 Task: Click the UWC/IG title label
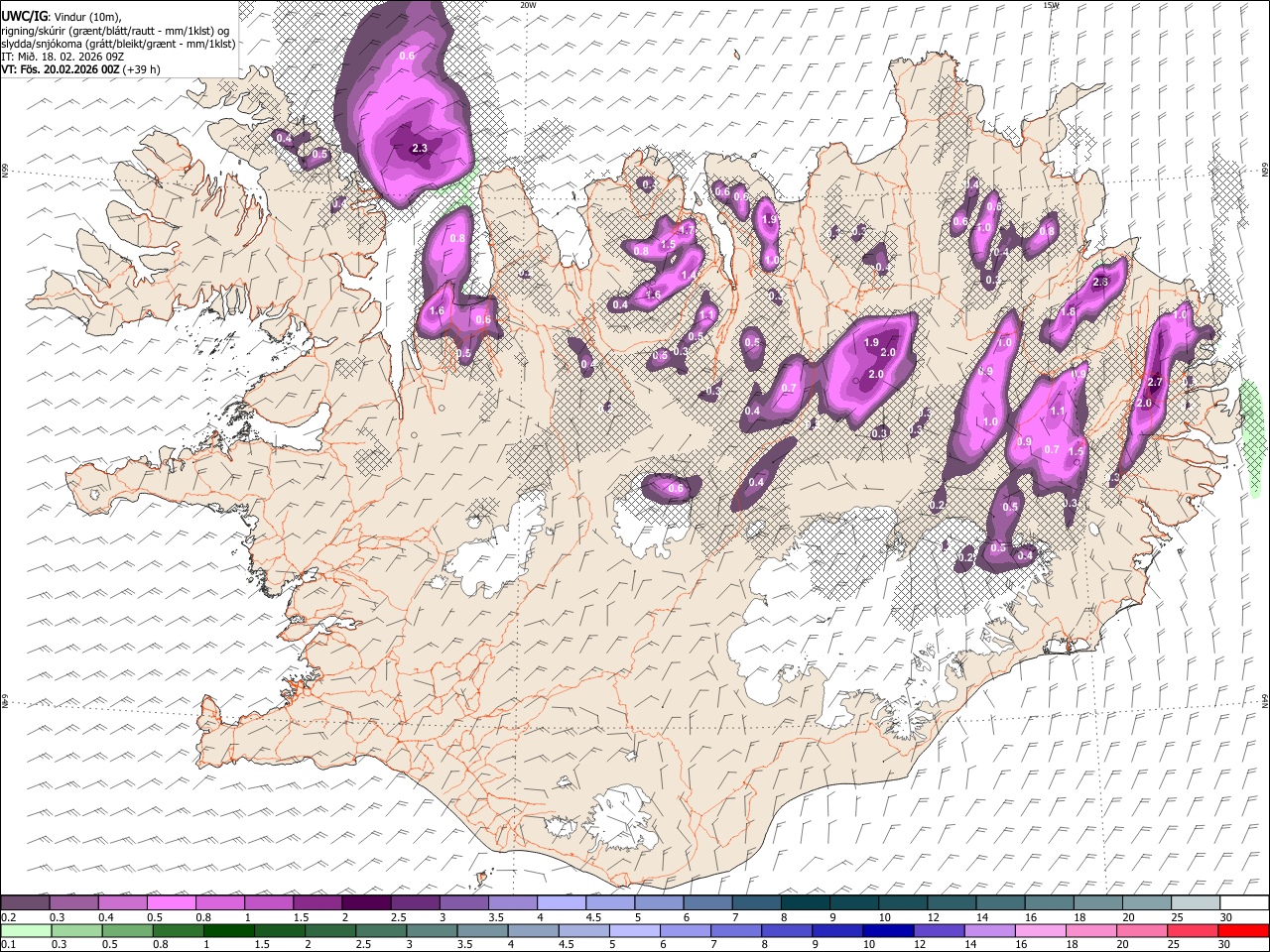(24, 17)
